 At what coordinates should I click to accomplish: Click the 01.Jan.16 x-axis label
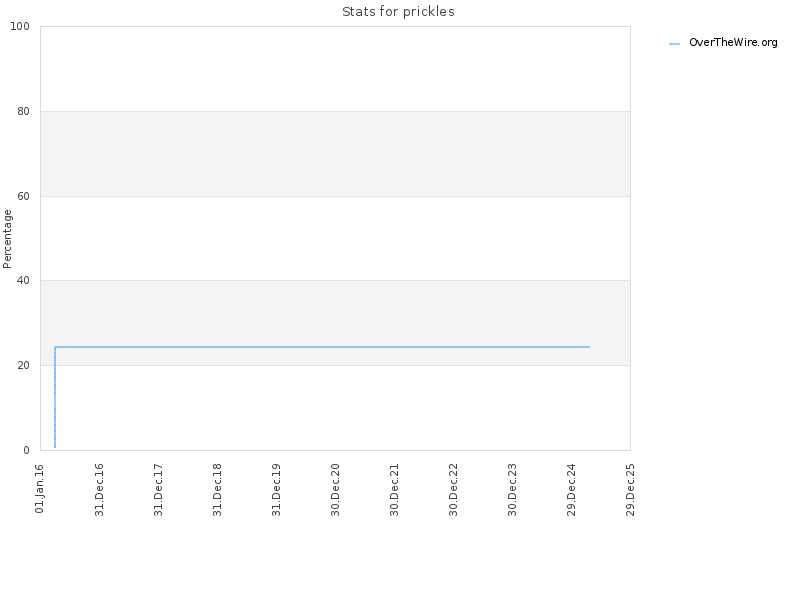40,488
